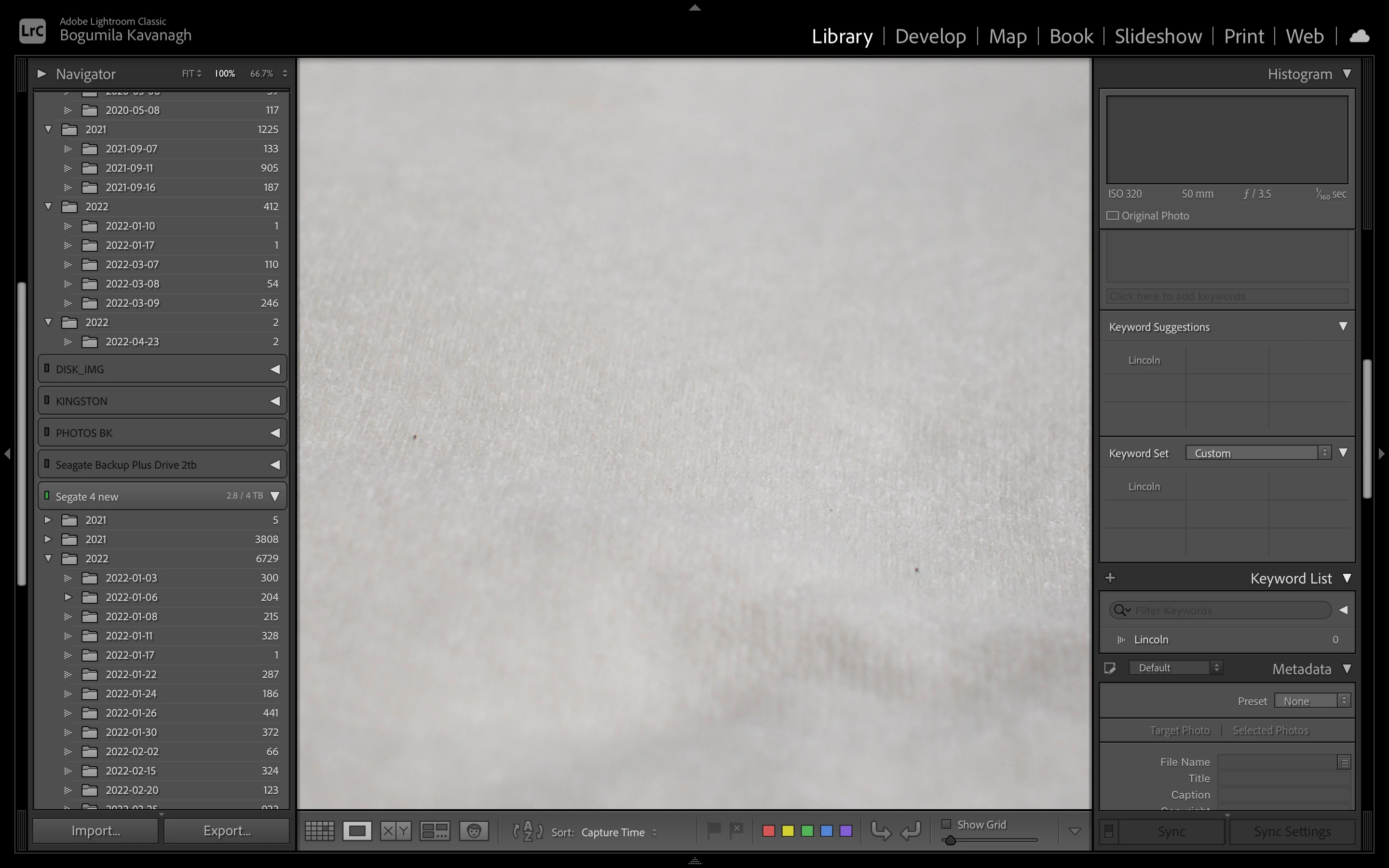Open Keyword Set Custom dropdown
Screen dimensions: 1389x868
click(1257, 453)
